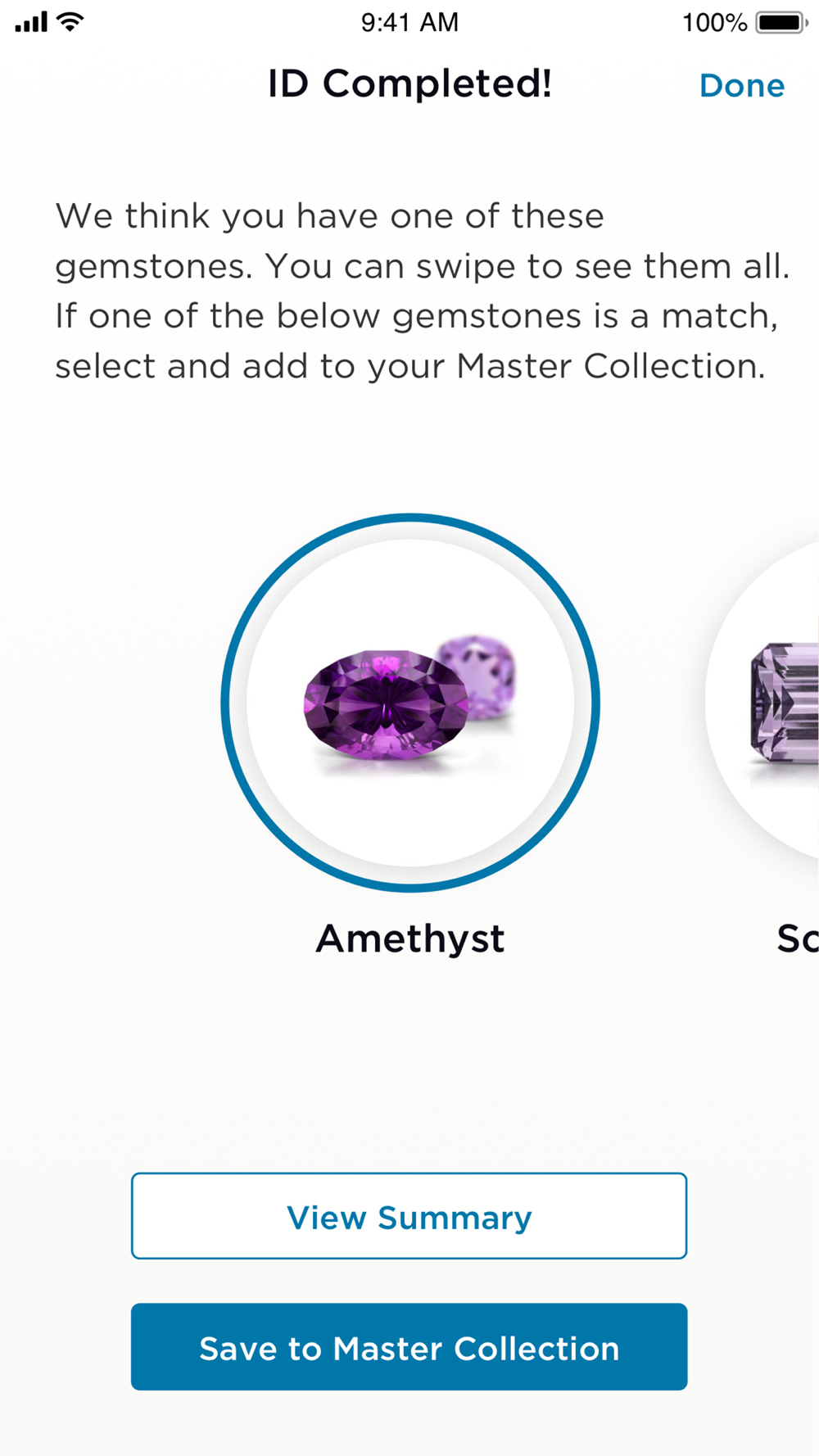This screenshot has width=819, height=1456.
Task: Tap the cut-off "Sc" gemstone label
Action: (797, 938)
